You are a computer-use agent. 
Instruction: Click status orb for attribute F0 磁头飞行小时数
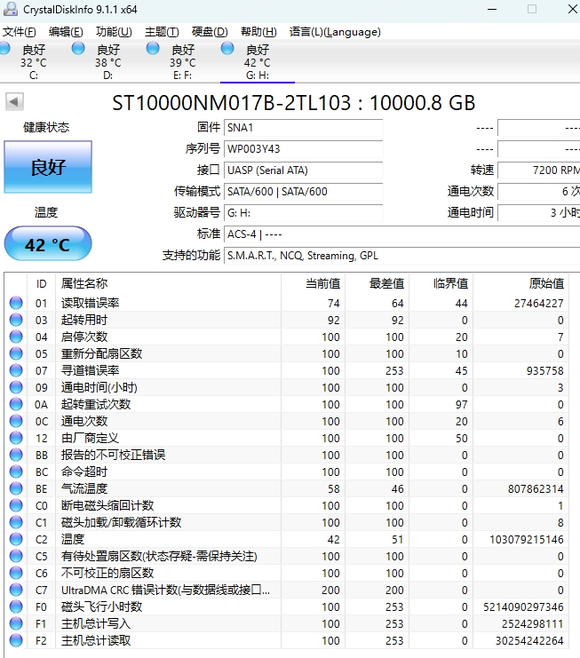[16, 607]
